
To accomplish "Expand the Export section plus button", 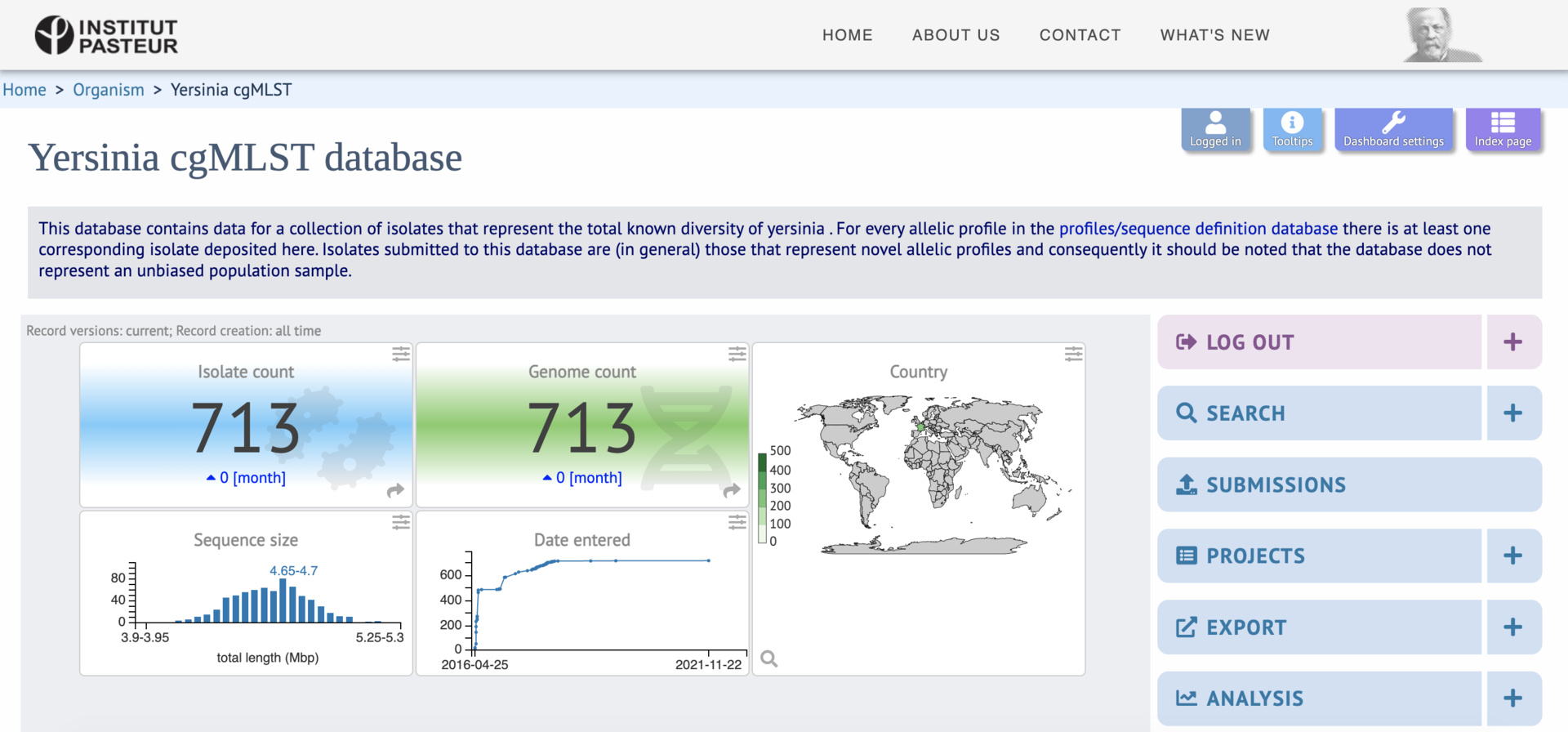I will pos(1513,627).
